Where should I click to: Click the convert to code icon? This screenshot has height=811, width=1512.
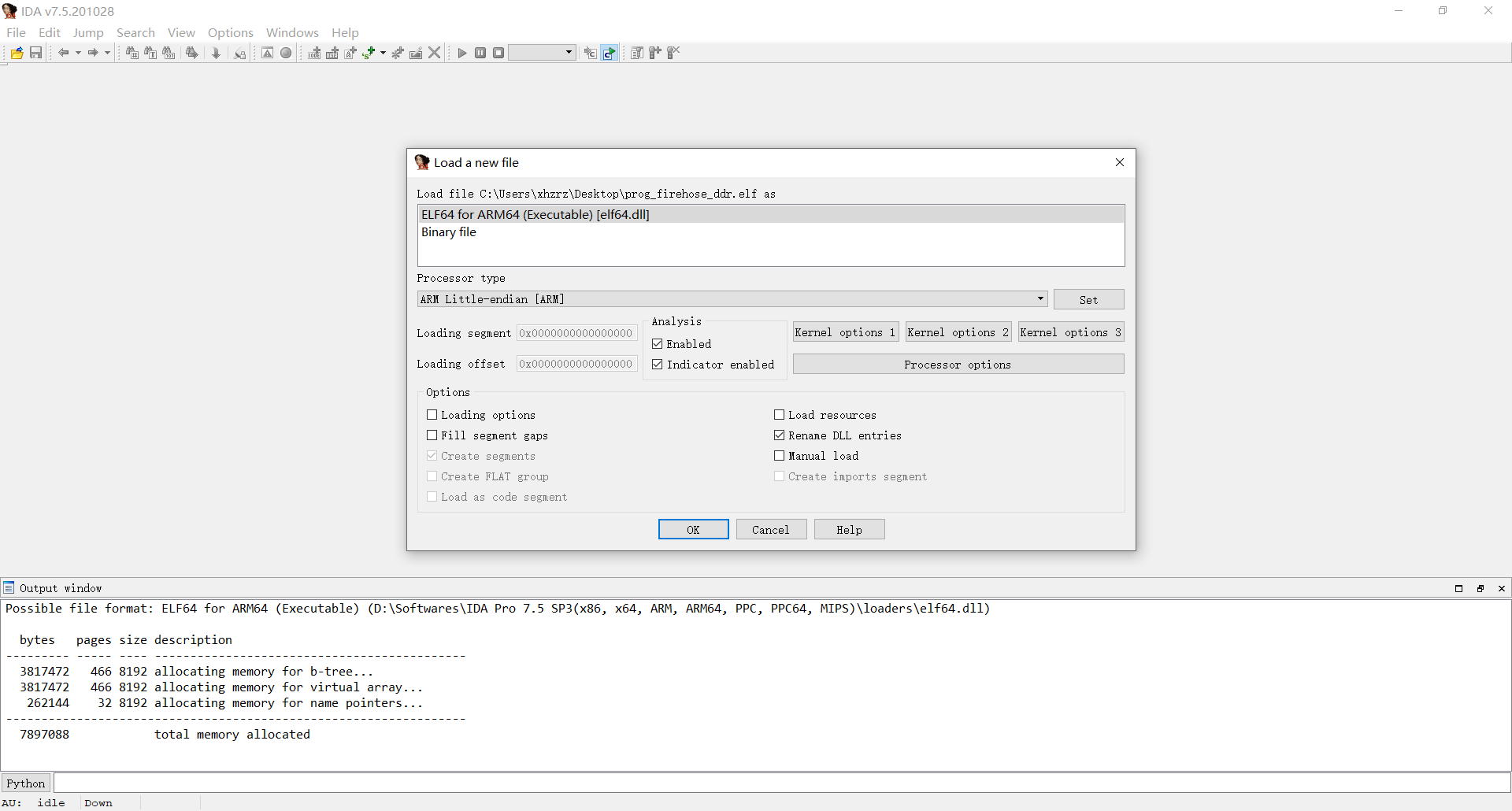click(x=314, y=53)
